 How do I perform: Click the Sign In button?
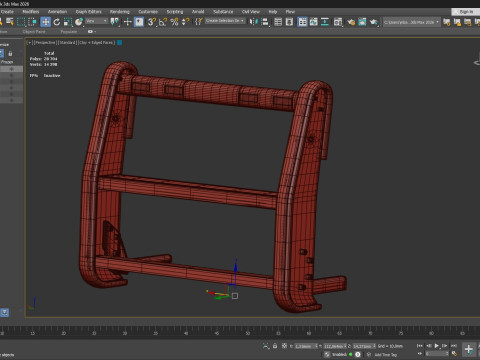pos(466,12)
